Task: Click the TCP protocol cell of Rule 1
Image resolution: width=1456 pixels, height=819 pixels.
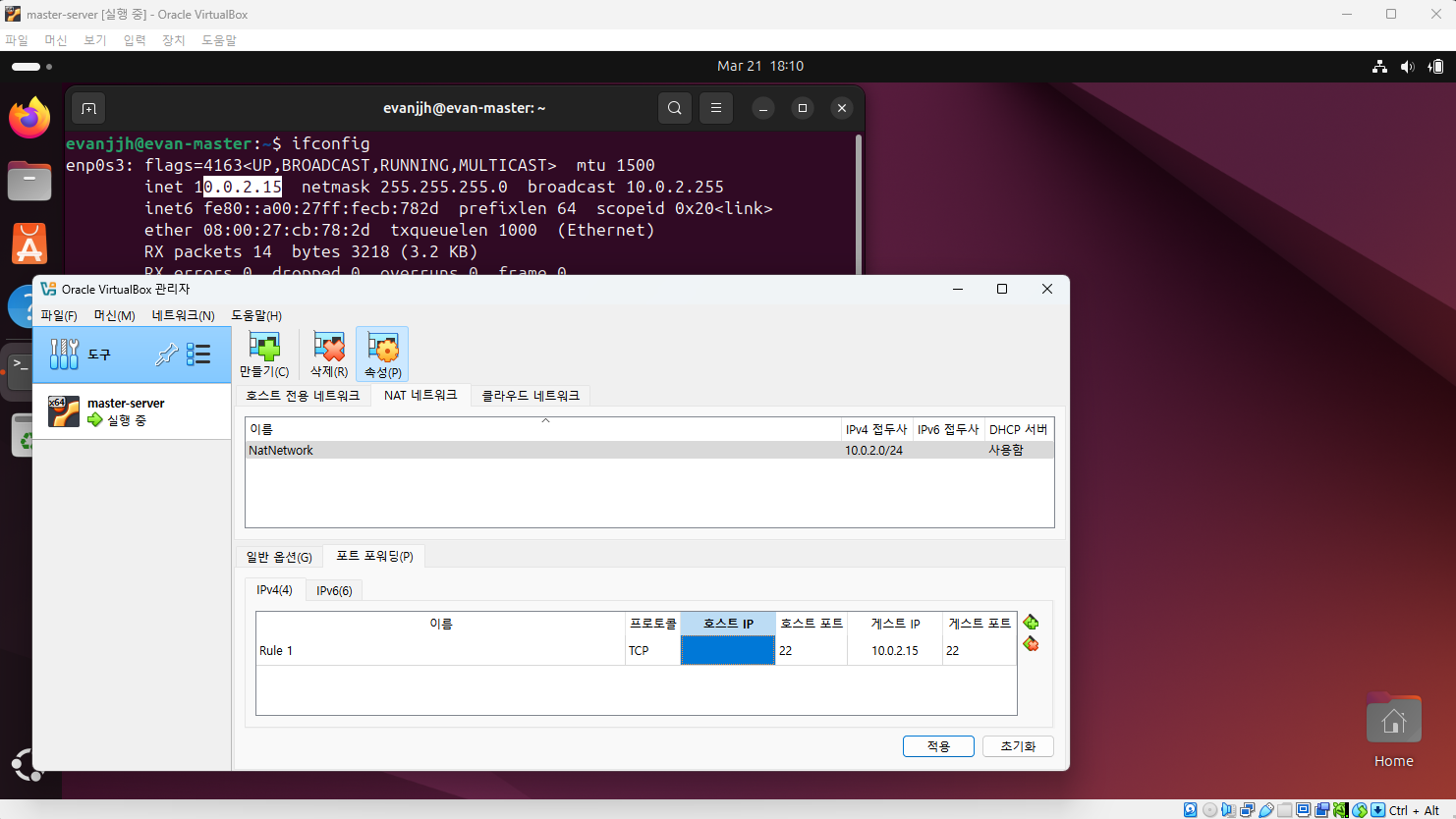Action: (x=653, y=650)
